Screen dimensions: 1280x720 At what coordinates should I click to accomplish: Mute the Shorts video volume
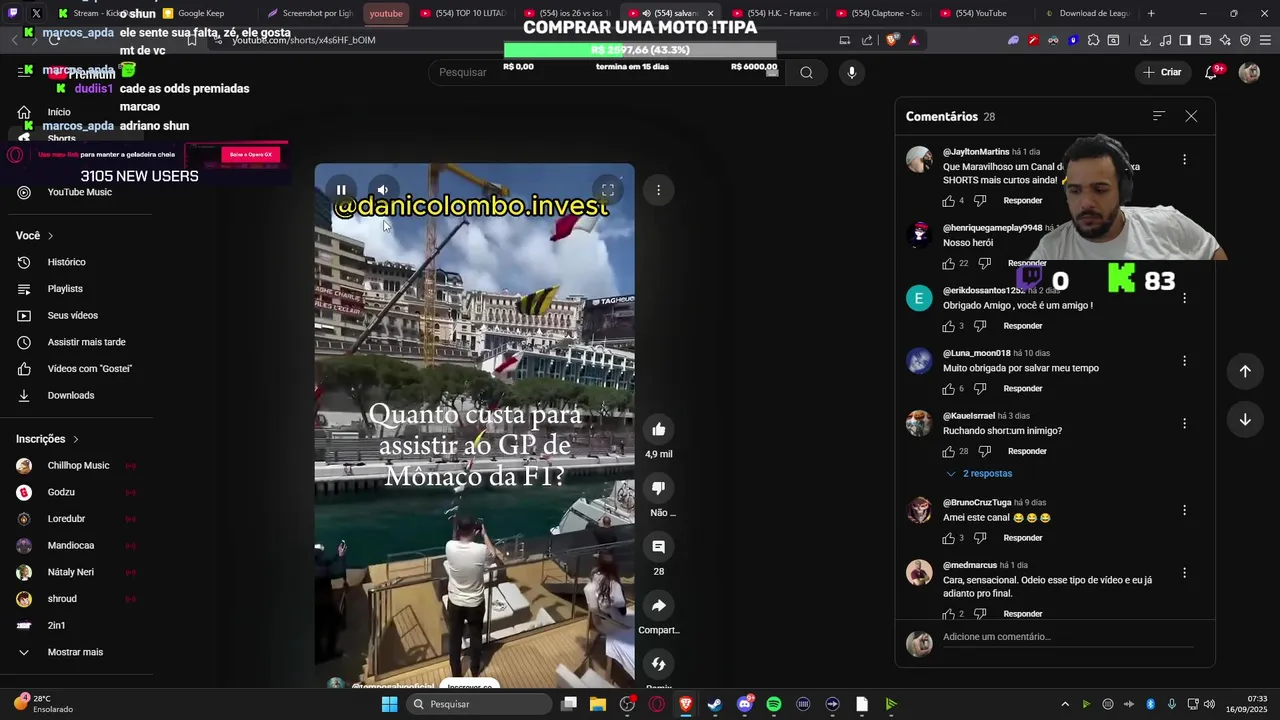(383, 190)
